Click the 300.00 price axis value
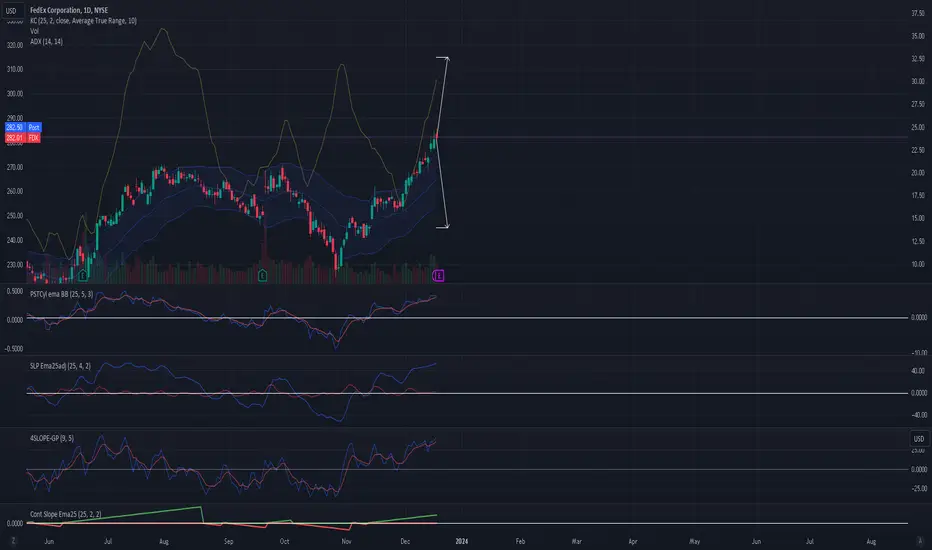932x550 pixels. click(x=14, y=93)
